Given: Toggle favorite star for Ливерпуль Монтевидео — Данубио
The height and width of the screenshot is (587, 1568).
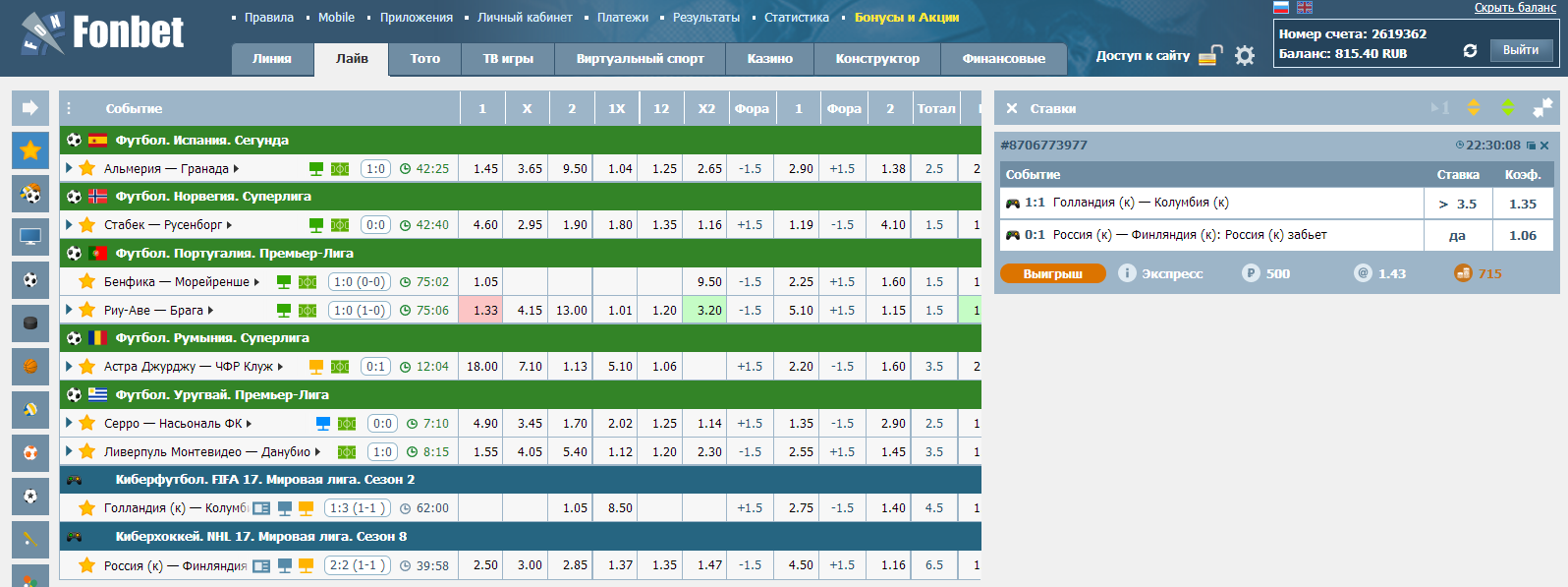Looking at the screenshot, I should pos(87,452).
